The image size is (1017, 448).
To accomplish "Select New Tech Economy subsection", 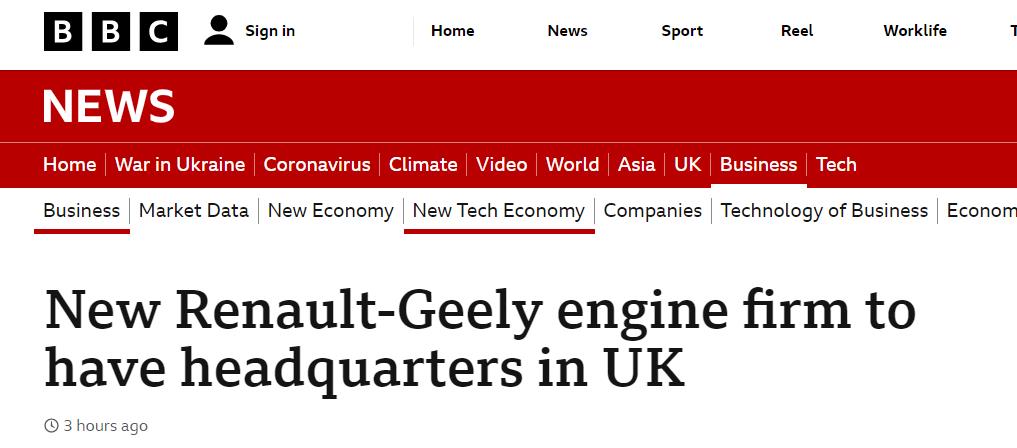I will [498, 211].
